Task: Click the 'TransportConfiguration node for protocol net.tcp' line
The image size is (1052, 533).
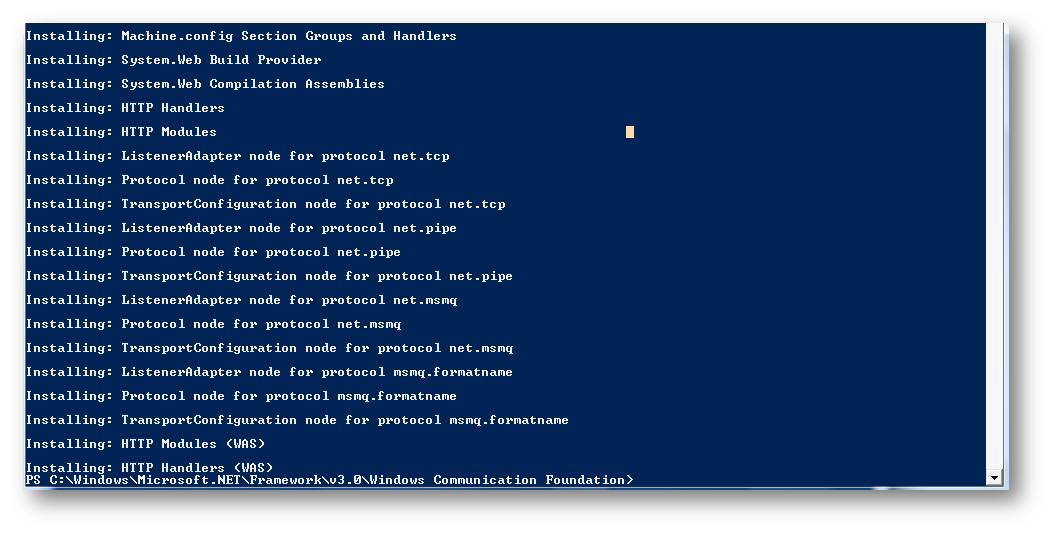Action: coord(265,204)
